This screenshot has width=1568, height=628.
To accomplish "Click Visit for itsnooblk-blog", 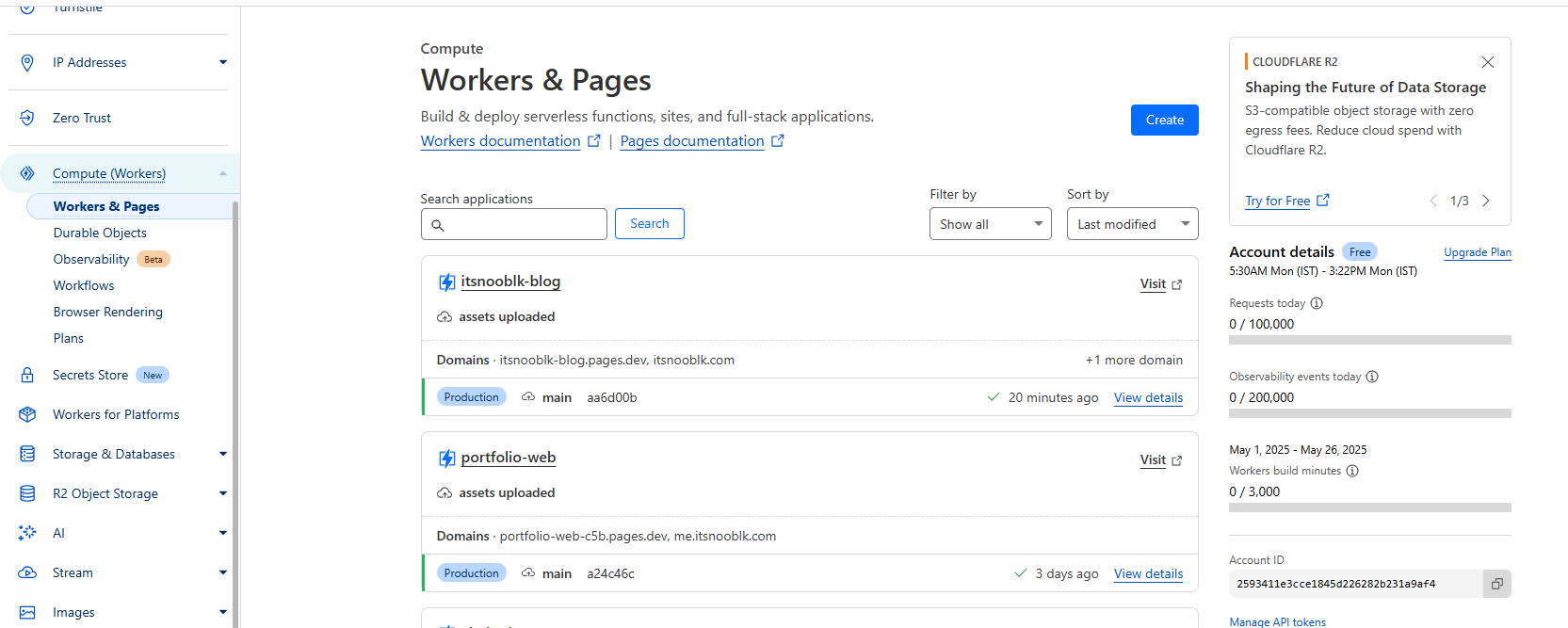I will coord(1153,284).
